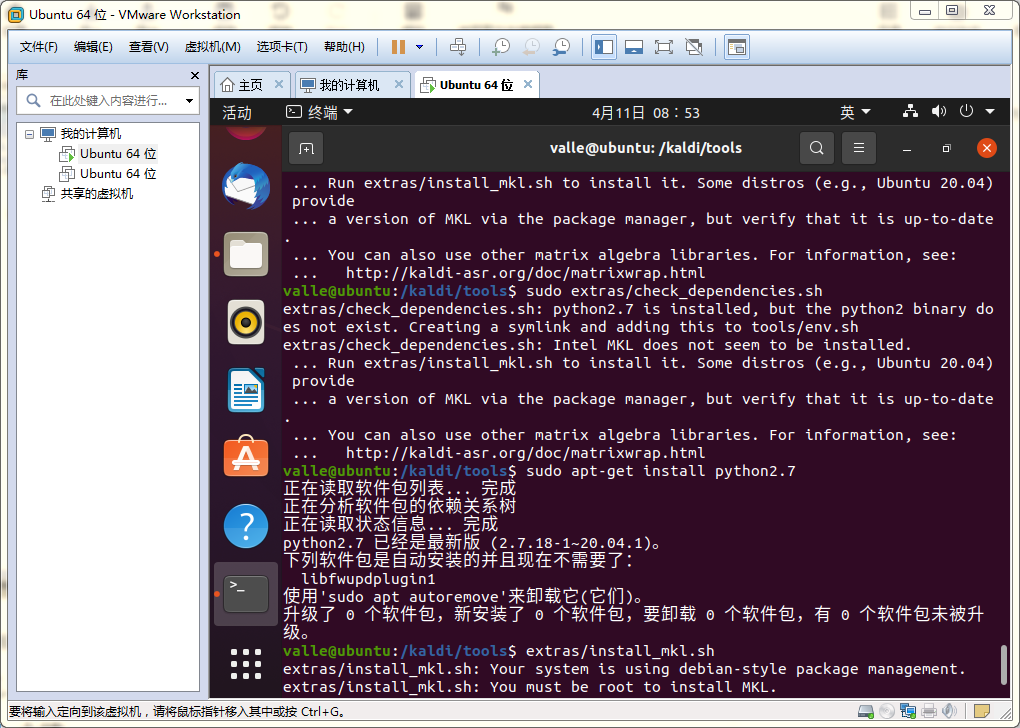Click the Ubuntu power icon
This screenshot has width=1020, height=728.
click(967, 112)
